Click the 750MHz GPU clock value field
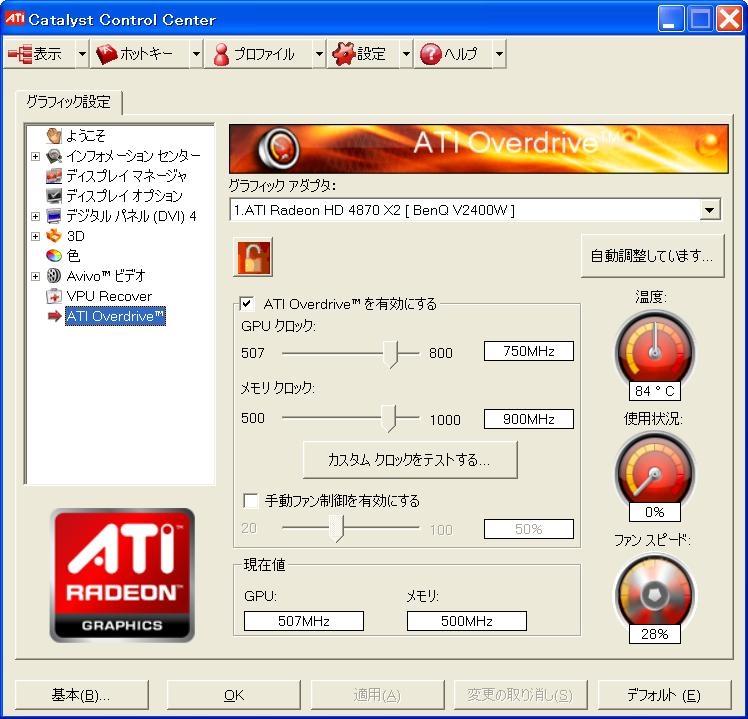 [x=529, y=351]
